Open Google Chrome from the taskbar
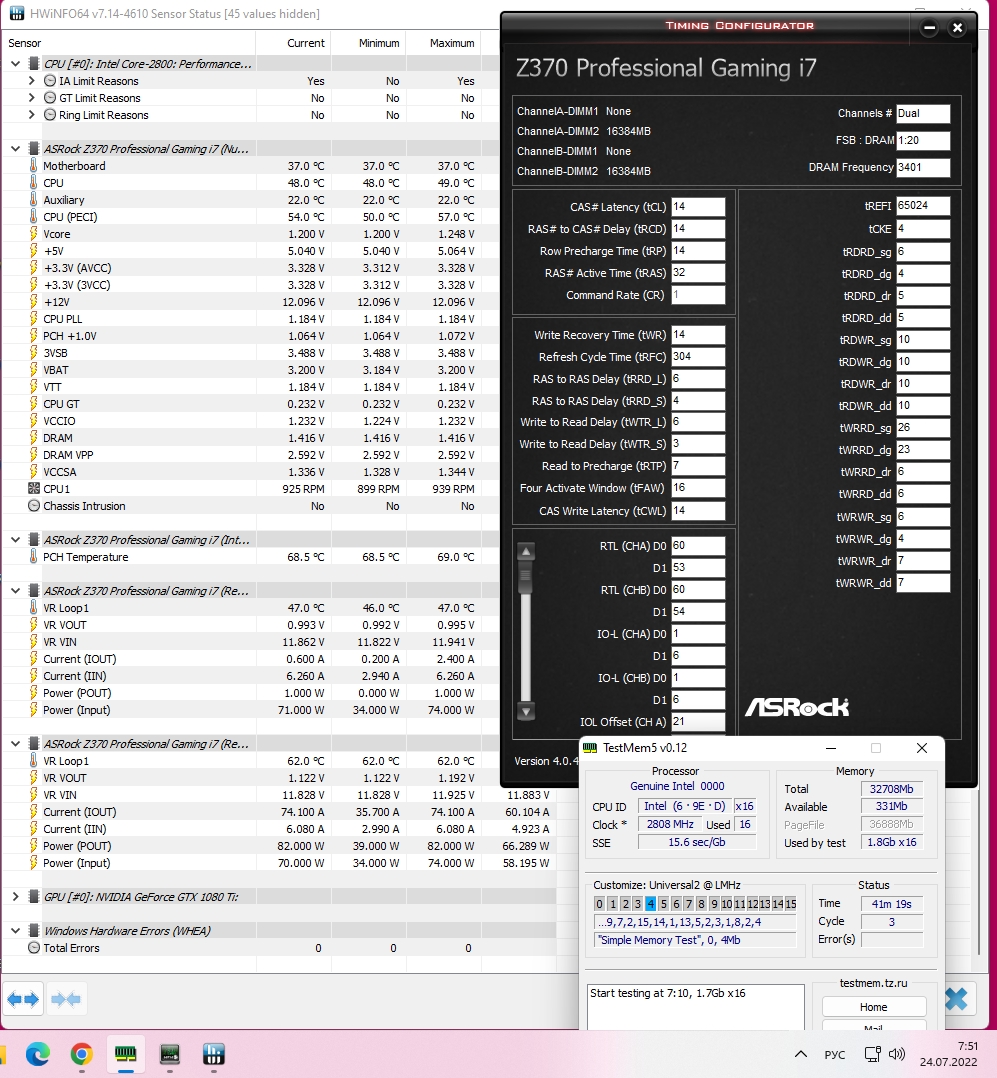 (x=82, y=1054)
